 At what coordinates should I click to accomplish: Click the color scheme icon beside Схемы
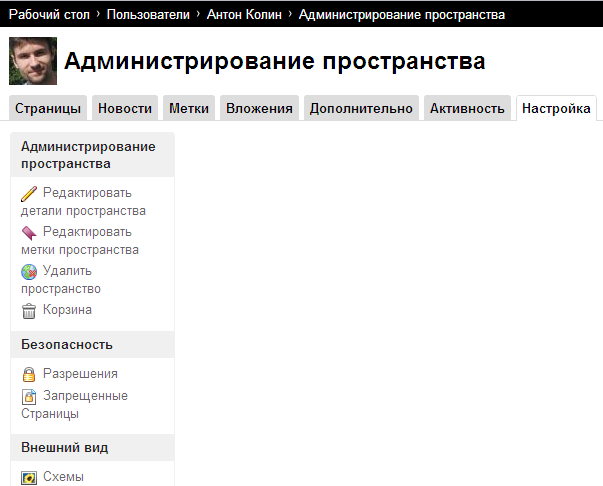29,477
